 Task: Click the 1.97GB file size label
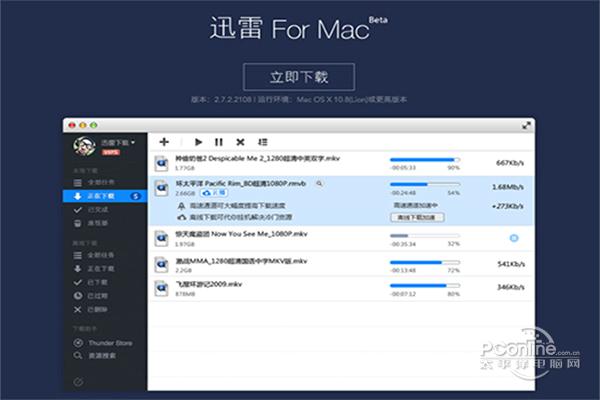coord(185,244)
